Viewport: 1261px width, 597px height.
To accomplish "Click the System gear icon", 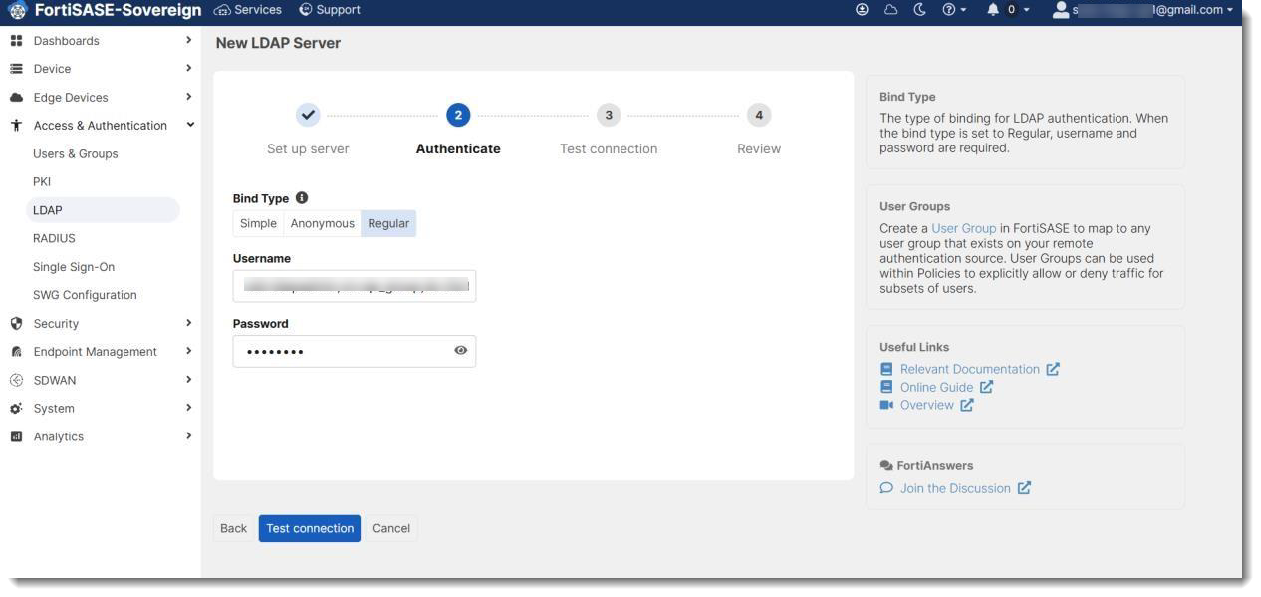I will [x=16, y=409].
